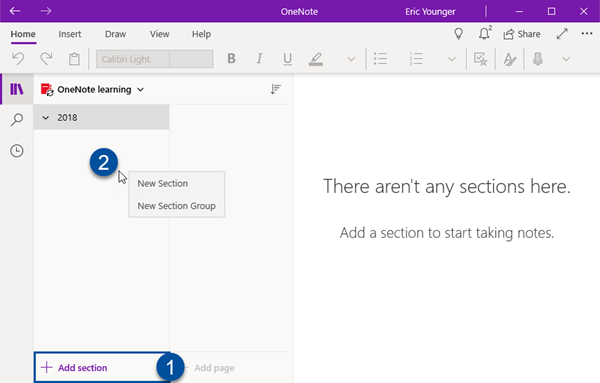Switch to the Draw tab
This screenshot has height=383, width=600.
click(x=115, y=34)
